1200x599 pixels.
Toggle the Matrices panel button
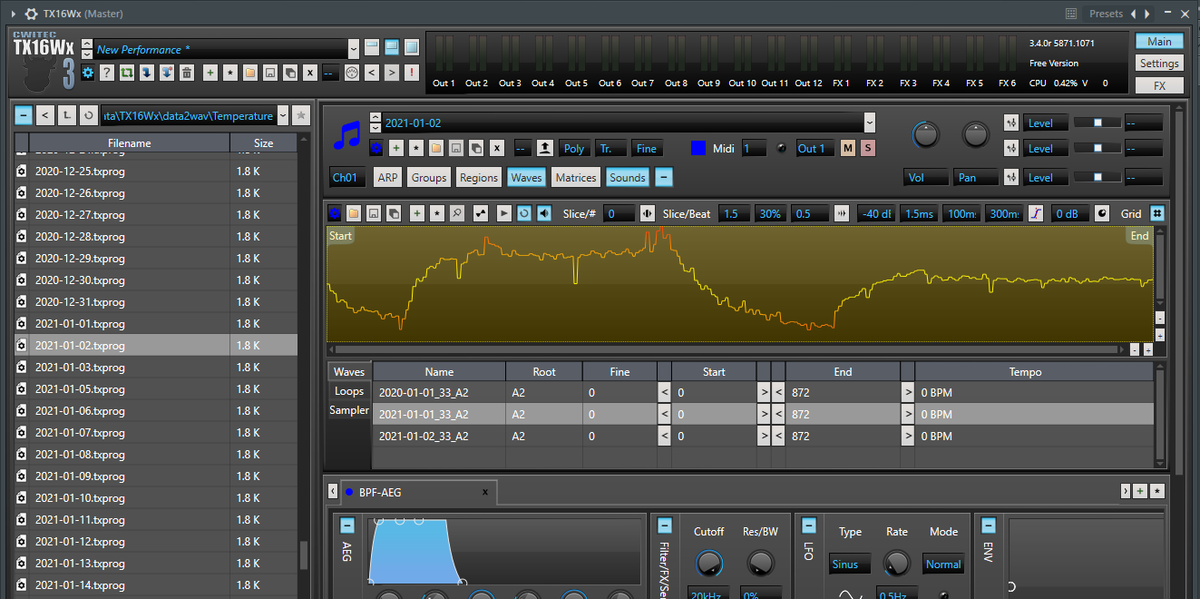(575, 177)
